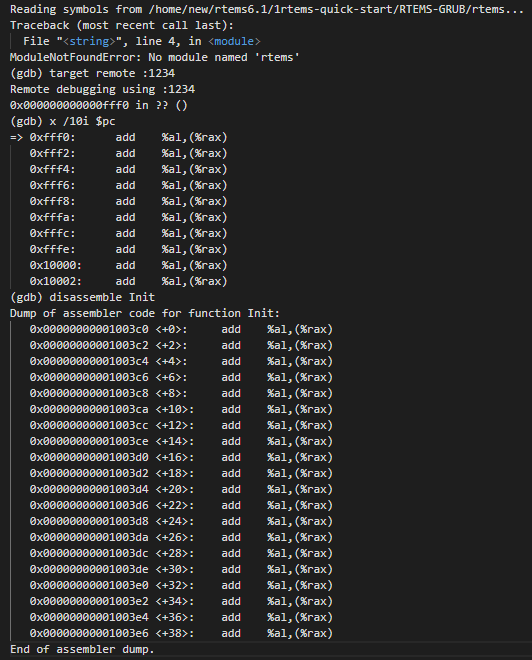Click address 0x00000000001003d0 line
The image size is (532, 660).
(x=181, y=457)
